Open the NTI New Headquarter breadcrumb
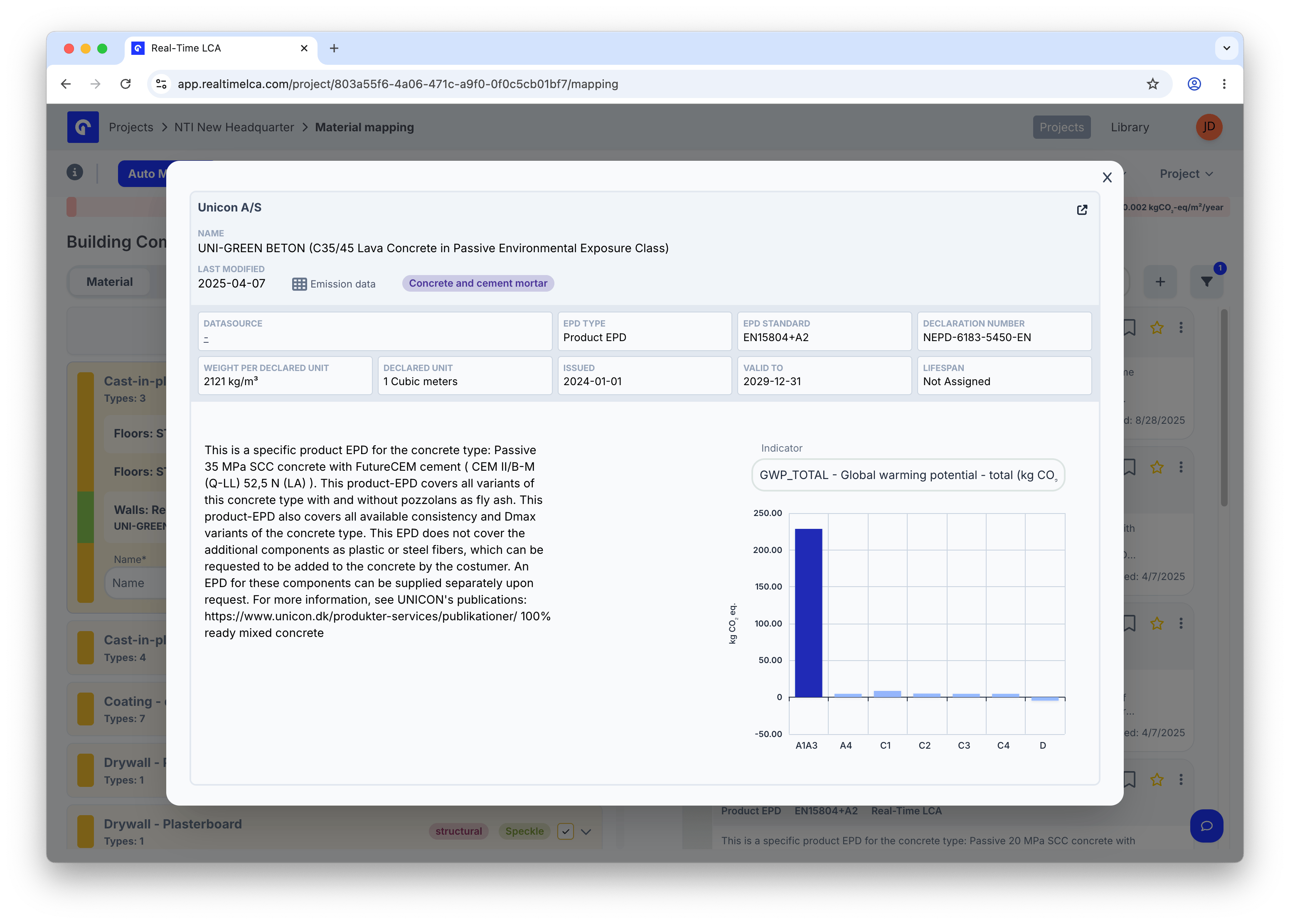The image size is (1290, 924). coord(234,128)
